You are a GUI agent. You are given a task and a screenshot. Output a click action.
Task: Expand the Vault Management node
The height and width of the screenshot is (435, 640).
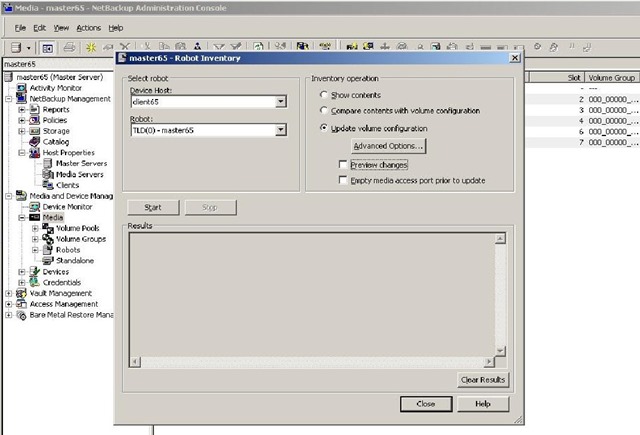coord(9,293)
